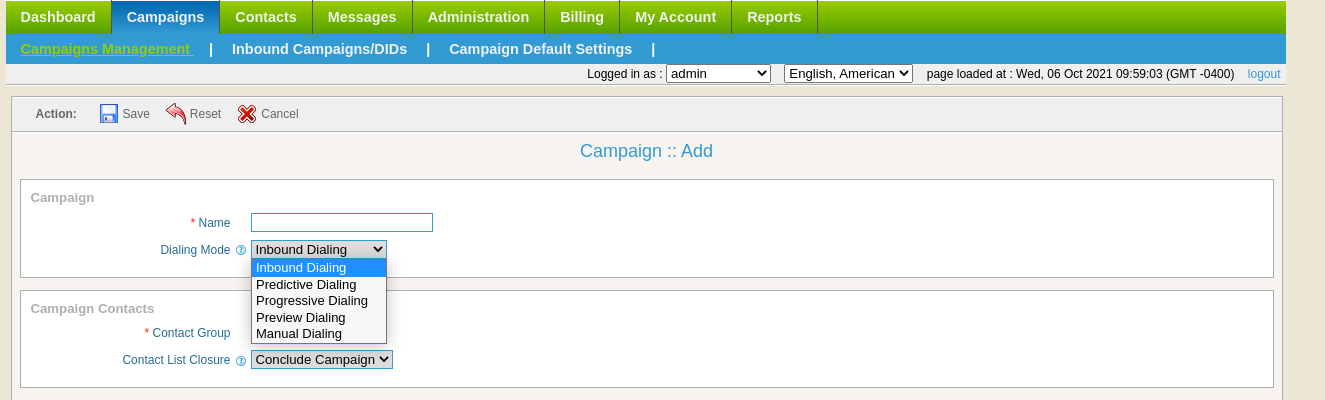Click into the campaign Name field
Image resolution: width=1325 pixels, height=400 pixels.
coord(342,222)
